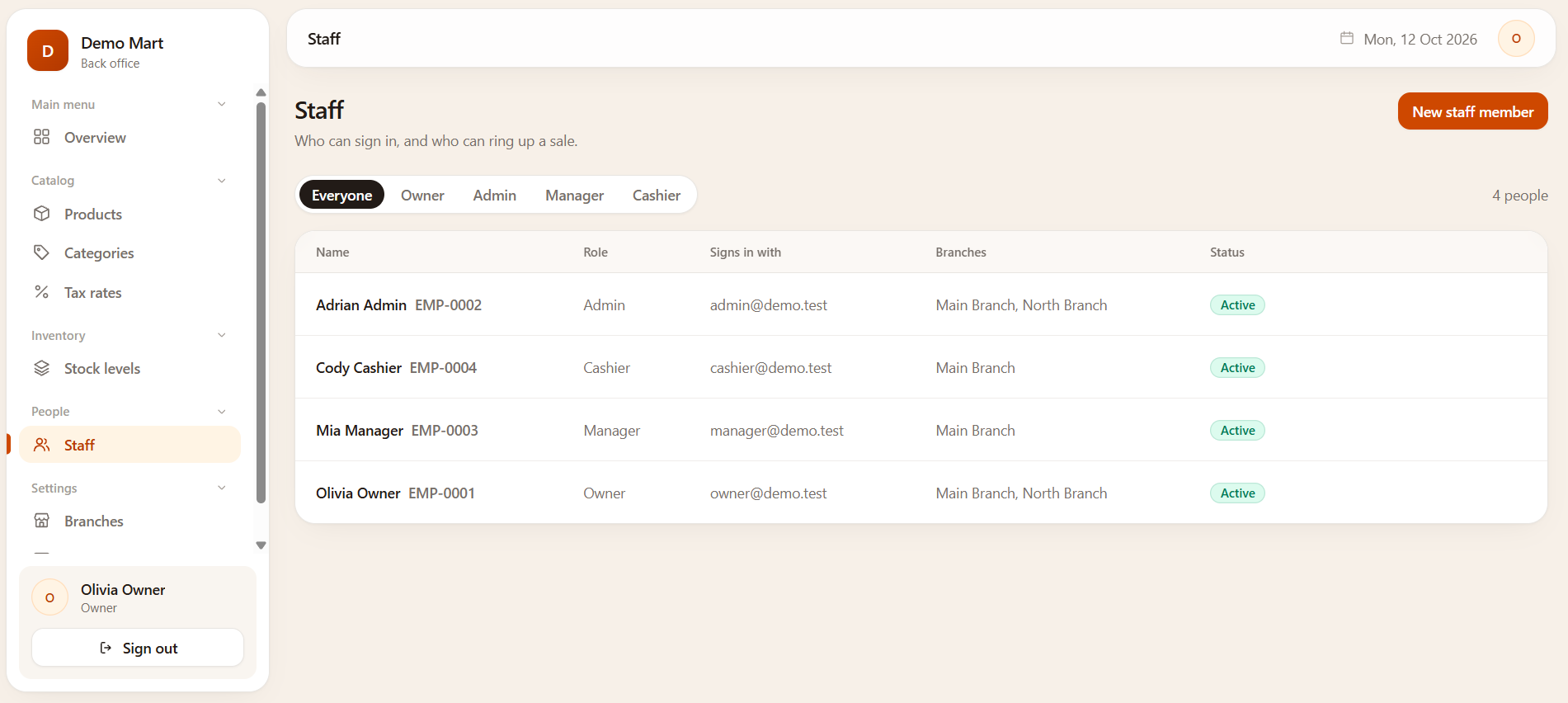Open Adrian Admin staff row
Screen dimensions: 1568x703
point(921,304)
